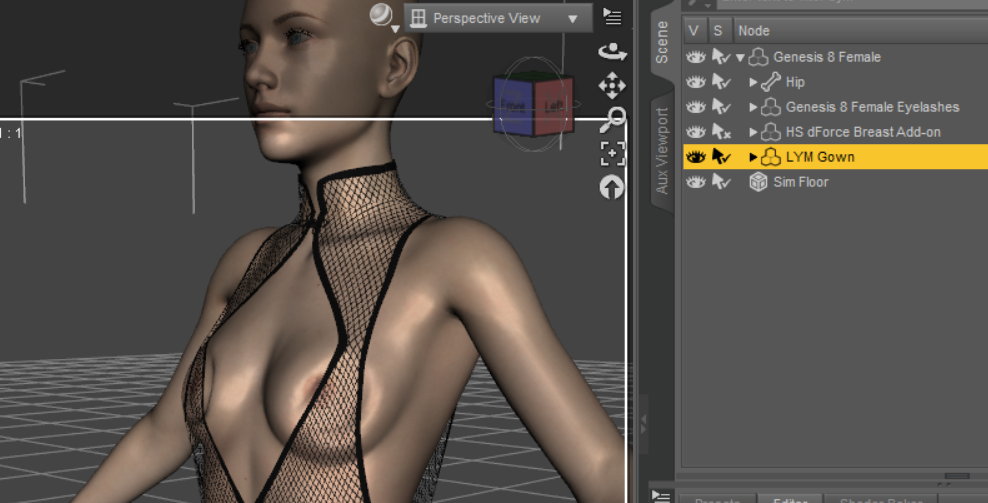Select the Hip node label
Screen dimensions: 988x503
[x=795, y=82]
